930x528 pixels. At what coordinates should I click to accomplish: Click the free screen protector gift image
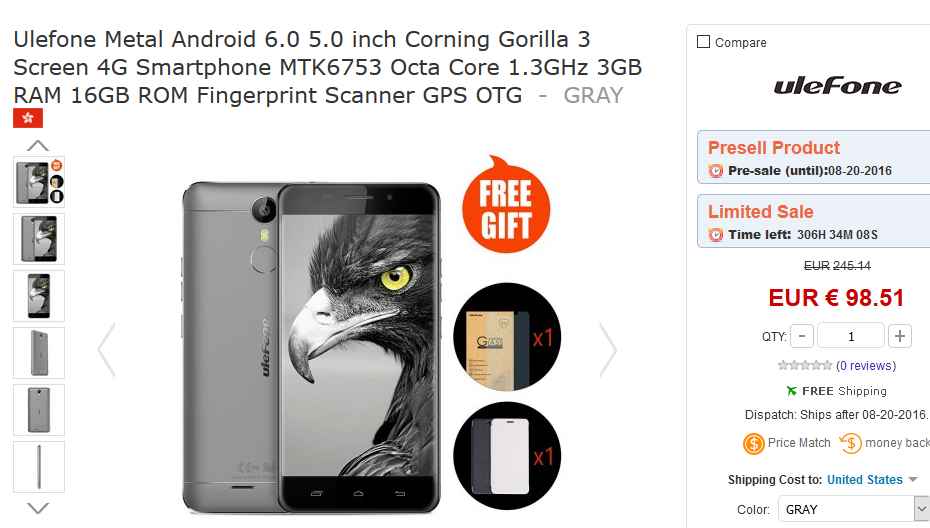(x=507, y=337)
